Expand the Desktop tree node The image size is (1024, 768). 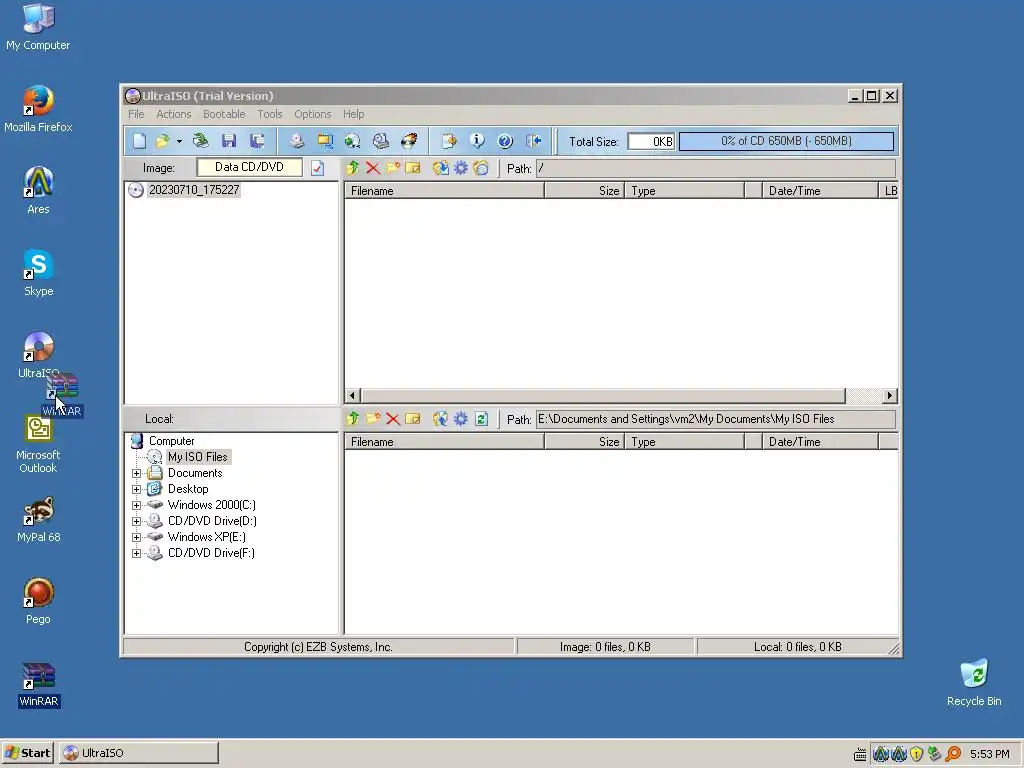[136, 489]
